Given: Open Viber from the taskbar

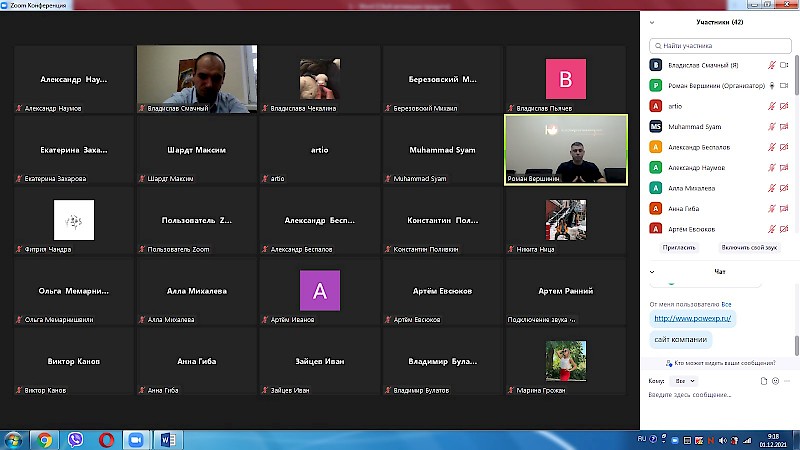Looking at the screenshot, I should tap(76, 439).
